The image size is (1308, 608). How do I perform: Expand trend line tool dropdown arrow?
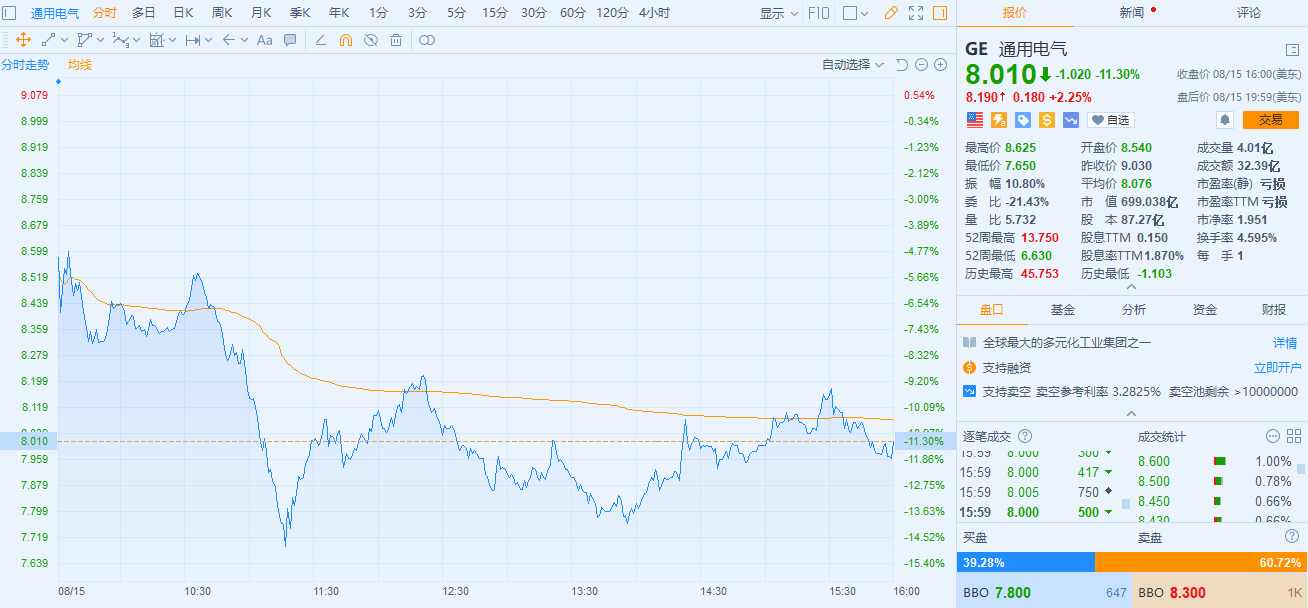[65, 40]
